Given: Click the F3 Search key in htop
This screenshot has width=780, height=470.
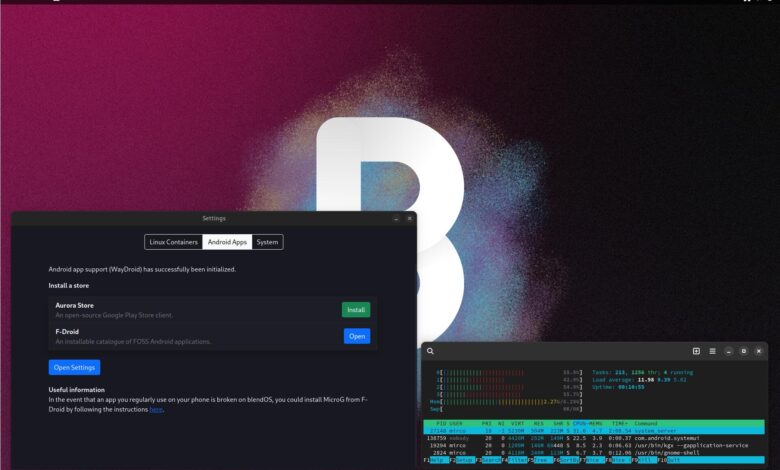Looking at the screenshot, I should point(488,460).
